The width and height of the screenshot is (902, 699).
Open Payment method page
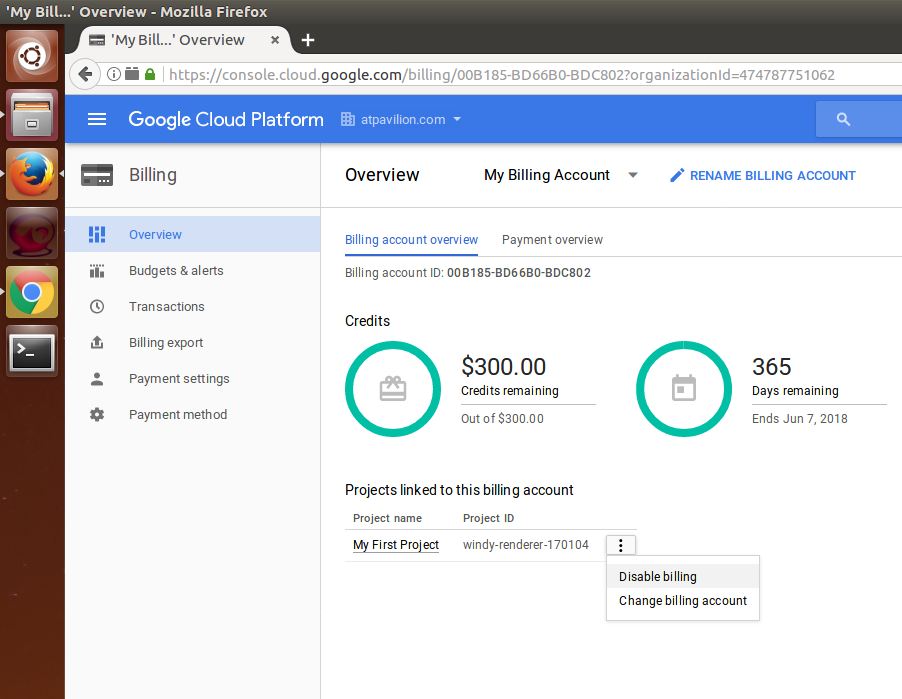point(193,414)
